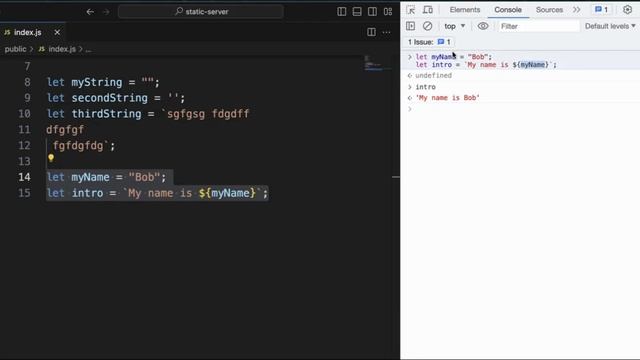Viewport: 640px width, 360px height.
Task: Open the breadcrumb ellipsis symbol item
Action: [x=88, y=49]
